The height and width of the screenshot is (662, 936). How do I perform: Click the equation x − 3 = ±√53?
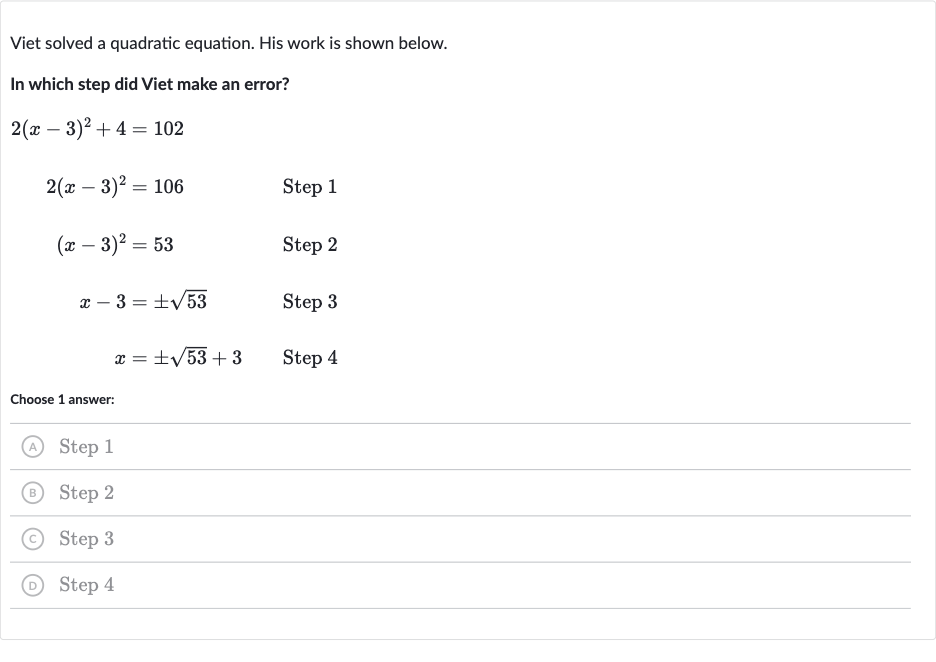pos(143,301)
